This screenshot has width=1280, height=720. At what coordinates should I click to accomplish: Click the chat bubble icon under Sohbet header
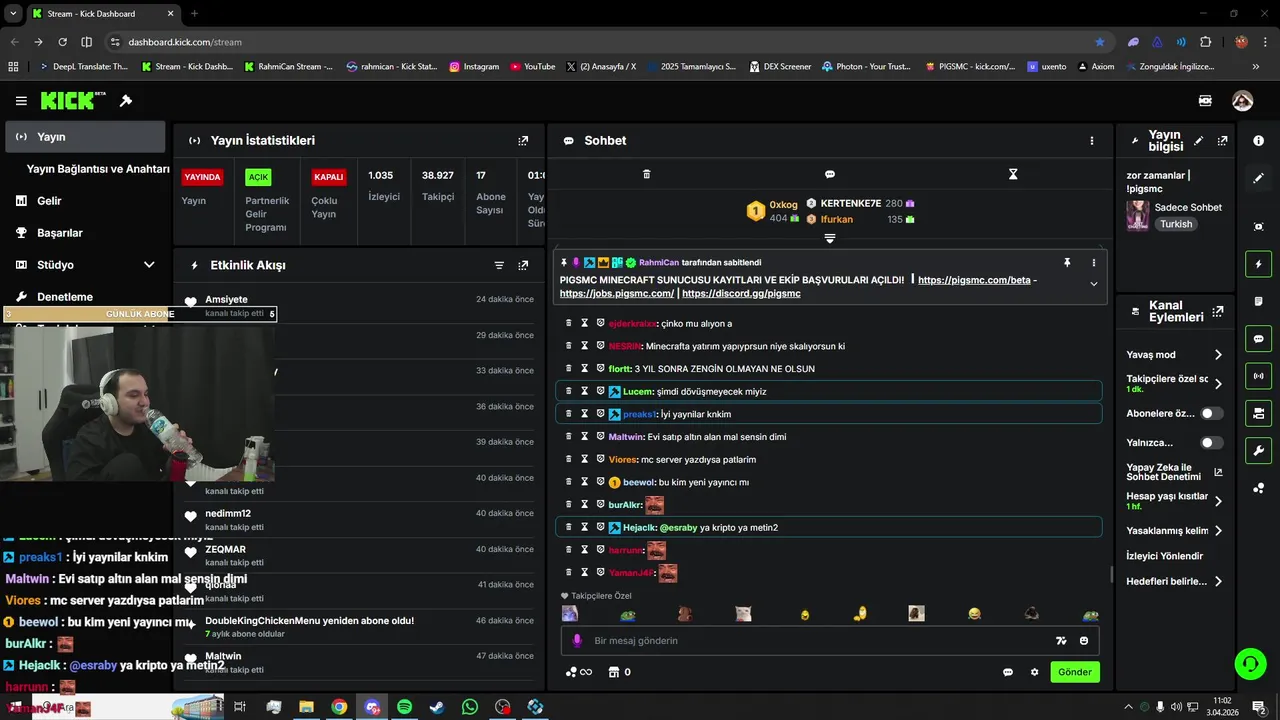(x=830, y=174)
